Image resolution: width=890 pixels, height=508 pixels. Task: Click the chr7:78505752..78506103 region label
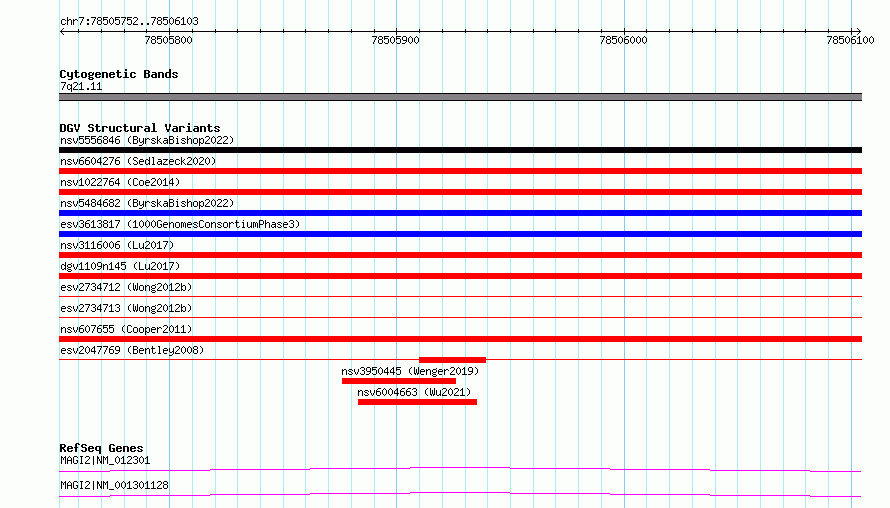[129, 22]
